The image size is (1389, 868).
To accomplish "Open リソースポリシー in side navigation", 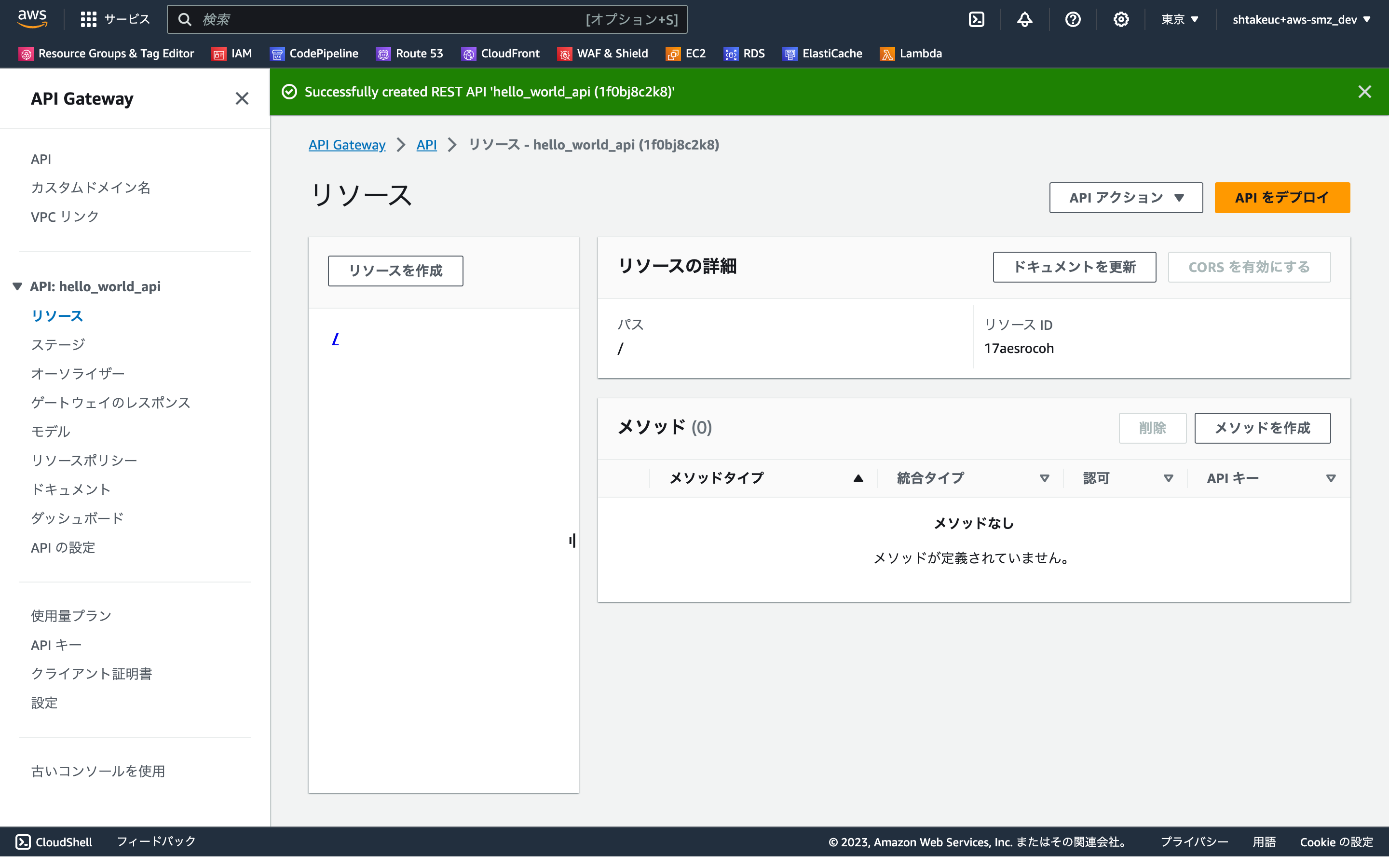I will click(84, 461).
